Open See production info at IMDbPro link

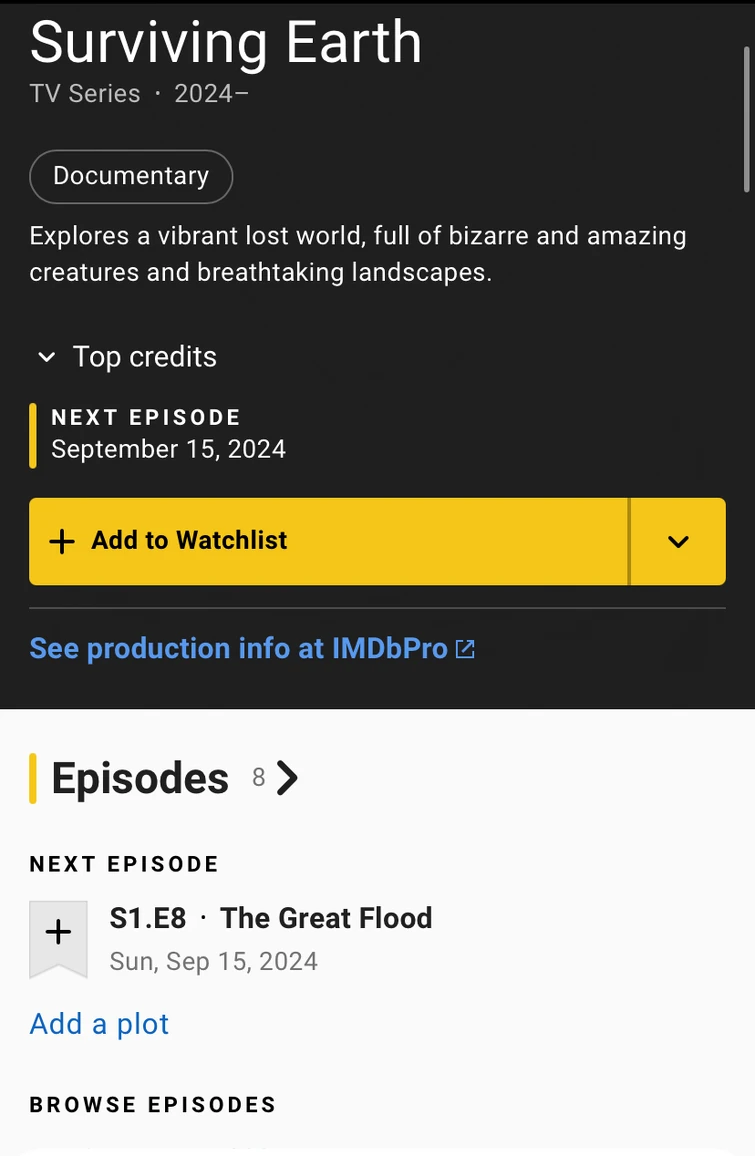pyautogui.click(x=238, y=649)
